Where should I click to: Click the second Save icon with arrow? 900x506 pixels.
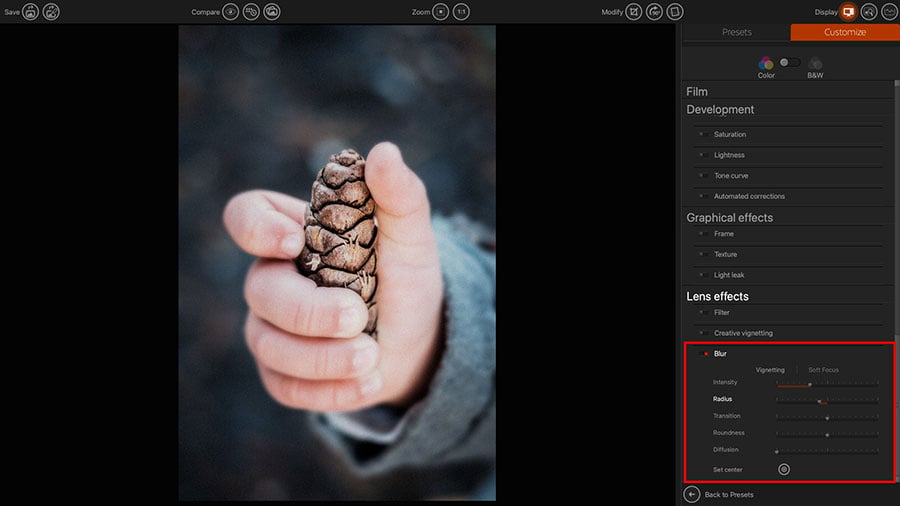pos(51,11)
